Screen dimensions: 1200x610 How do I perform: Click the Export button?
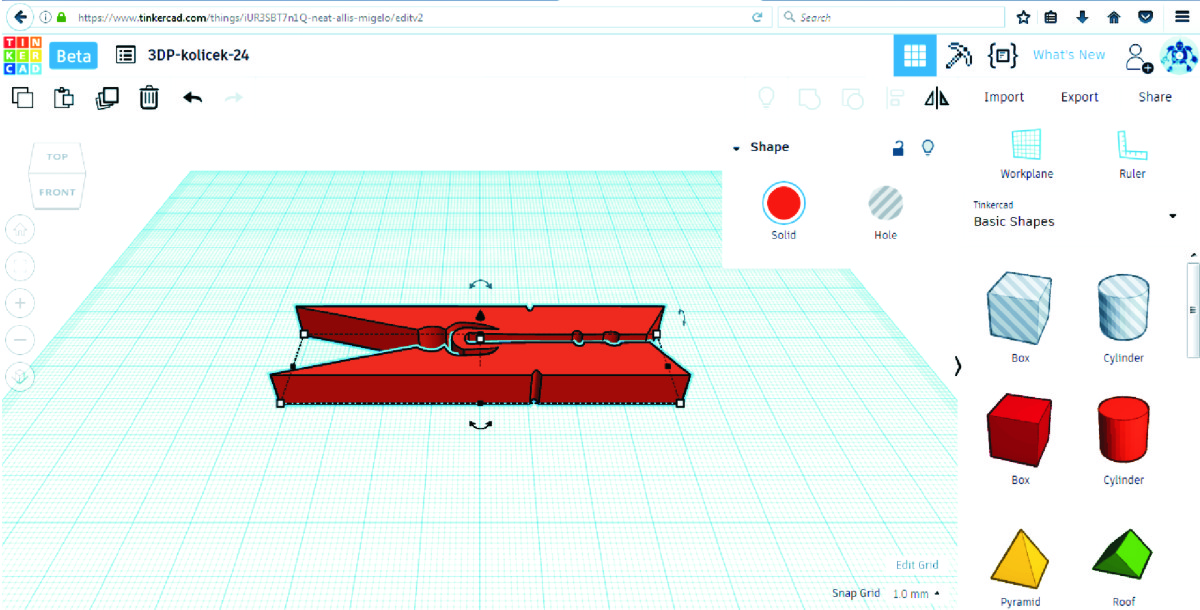pos(1080,98)
